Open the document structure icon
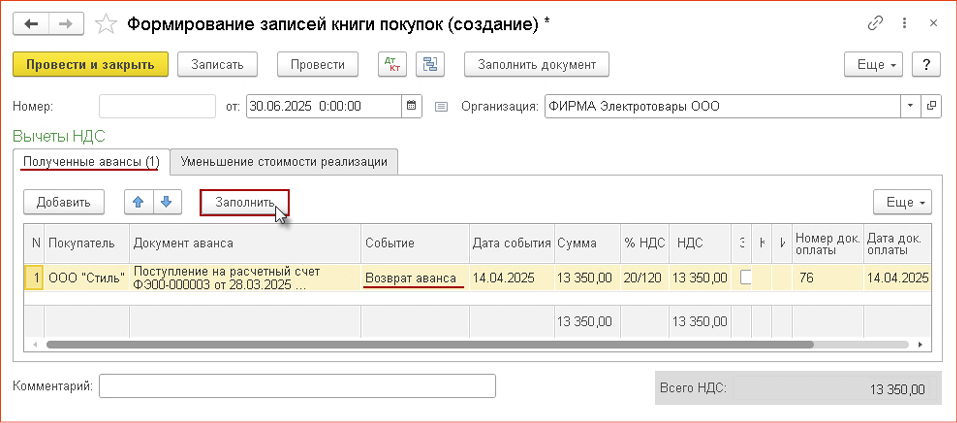The height and width of the screenshot is (423, 957). 431,64
